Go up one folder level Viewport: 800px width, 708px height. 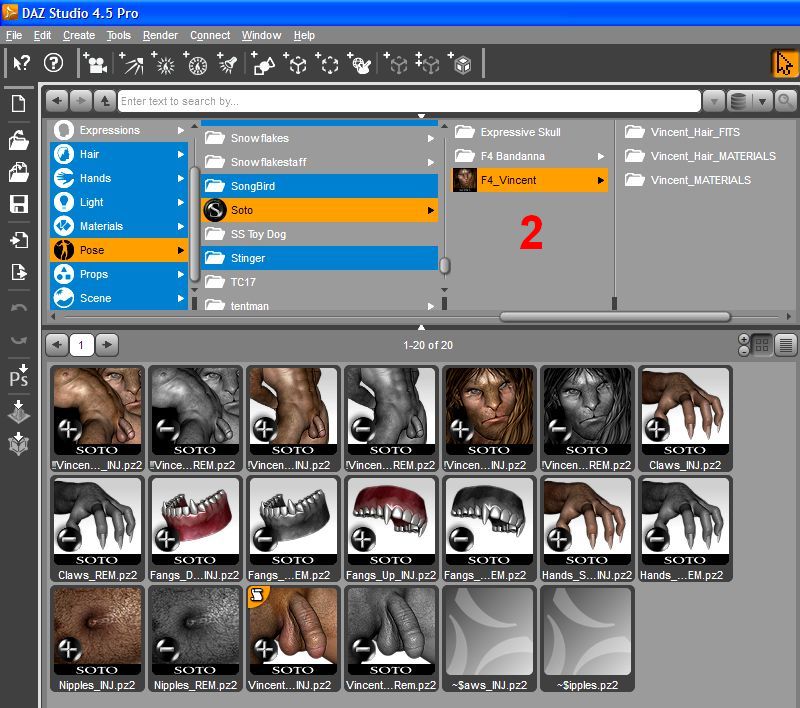tap(105, 101)
